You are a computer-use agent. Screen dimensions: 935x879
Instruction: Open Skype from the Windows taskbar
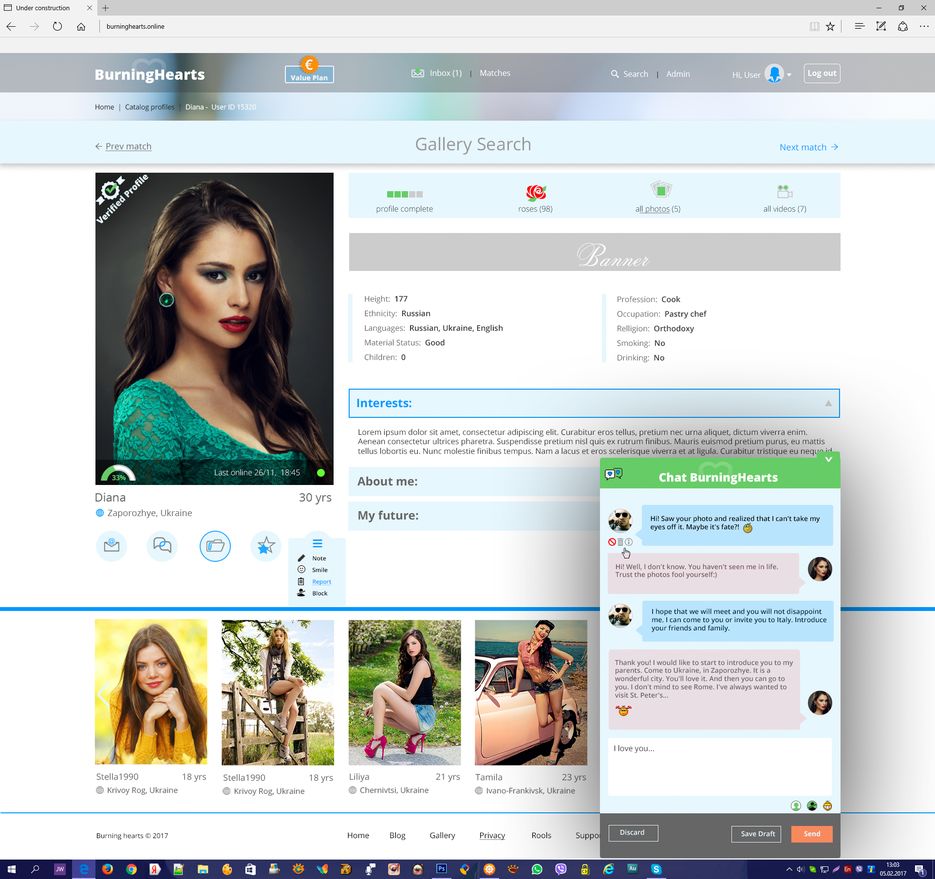tap(656, 869)
